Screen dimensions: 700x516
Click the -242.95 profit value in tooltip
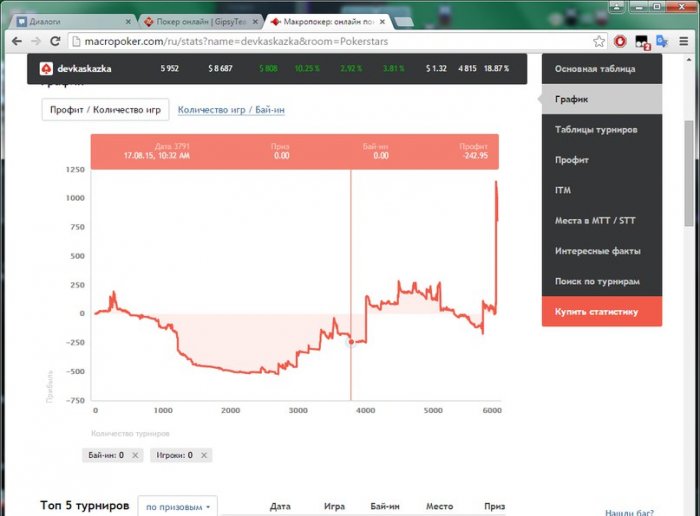coord(476,156)
